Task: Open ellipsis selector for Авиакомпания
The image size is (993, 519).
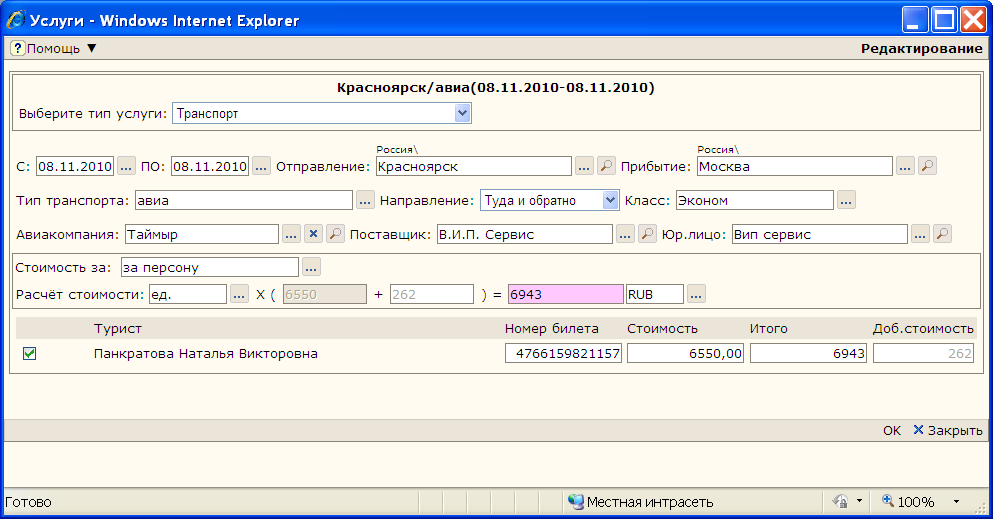Action: pos(291,234)
